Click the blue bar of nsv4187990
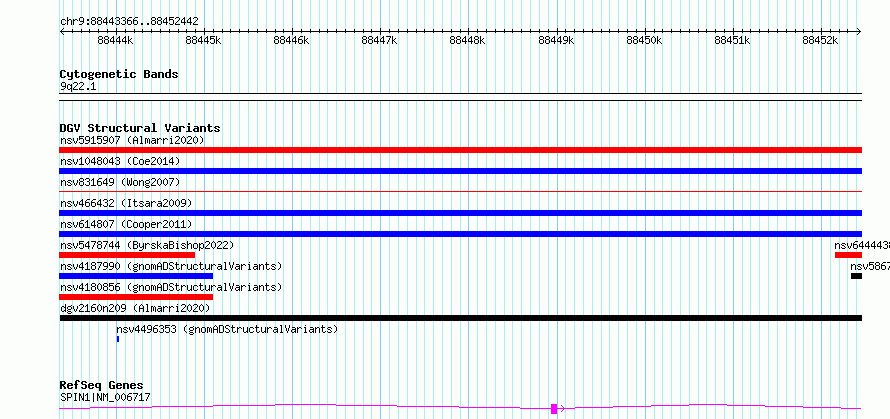Screen dimensions: 890x419 coord(136,276)
